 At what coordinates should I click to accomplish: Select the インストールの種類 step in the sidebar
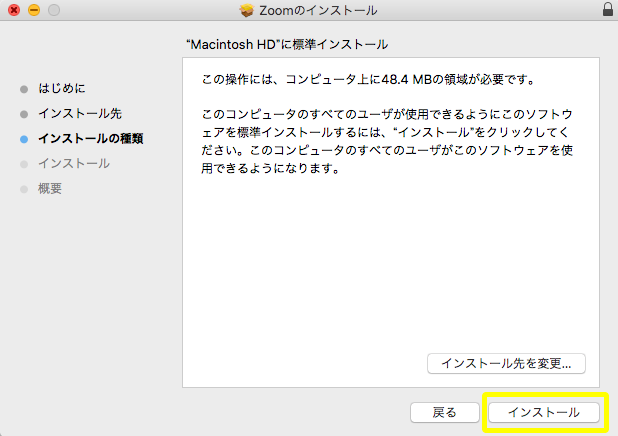[90, 139]
